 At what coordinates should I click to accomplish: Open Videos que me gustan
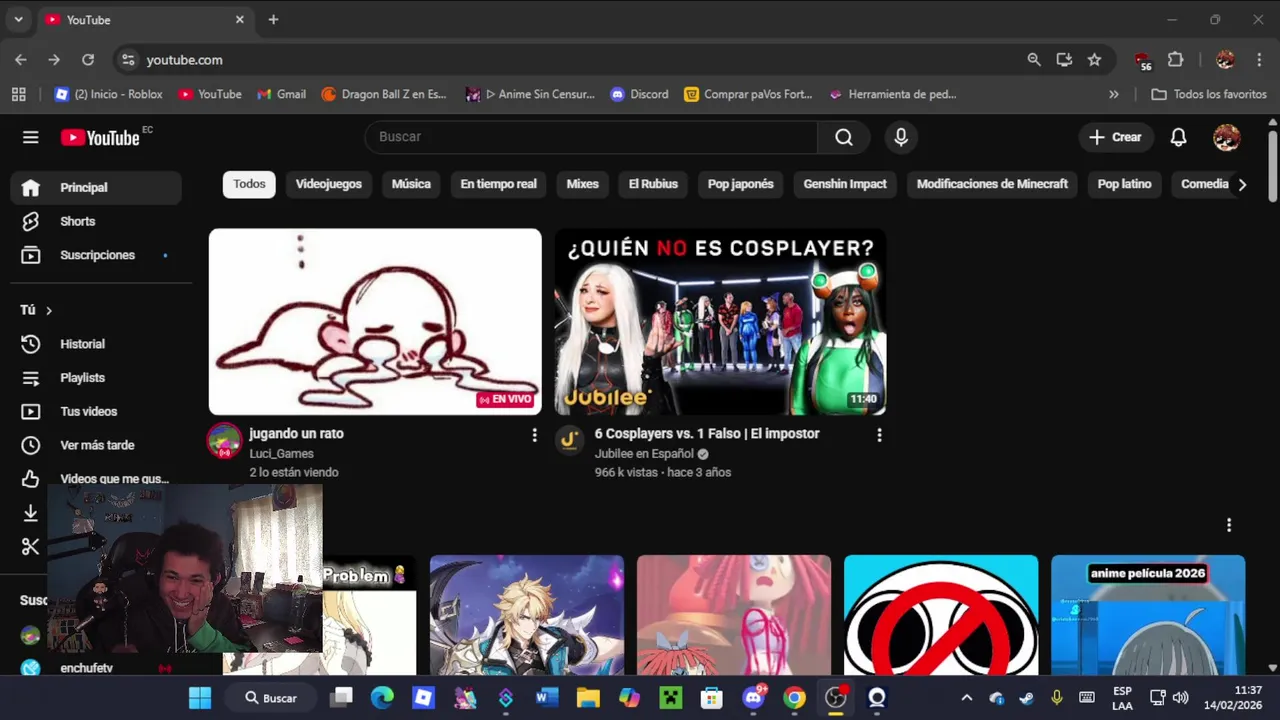pyautogui.click(x=96, y=479)
